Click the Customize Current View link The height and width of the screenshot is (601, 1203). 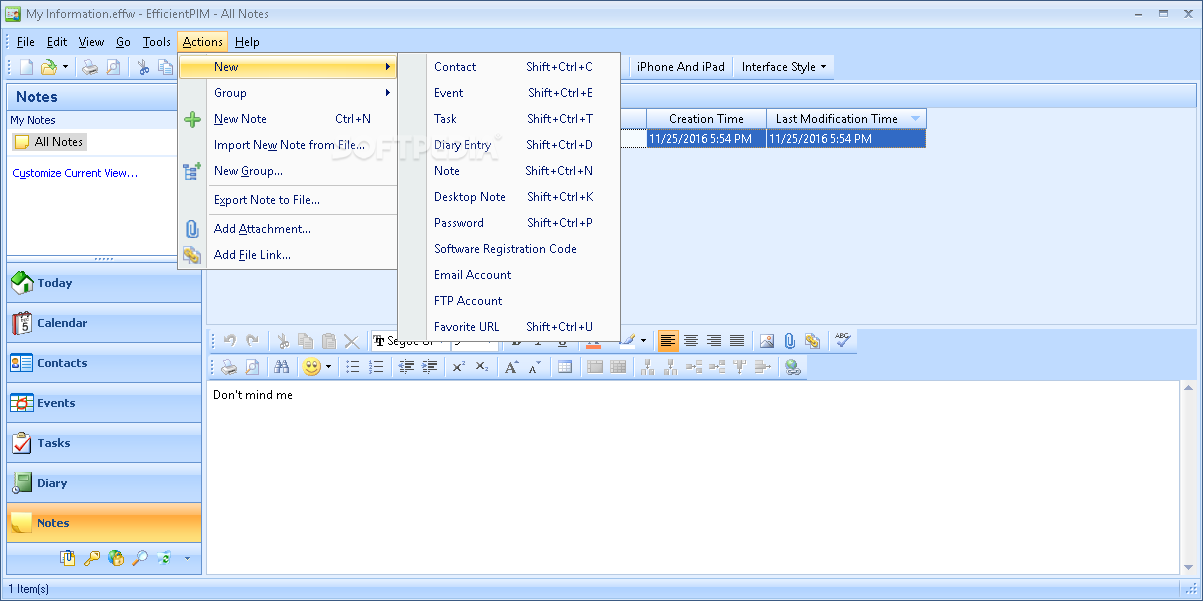(75, 173)
